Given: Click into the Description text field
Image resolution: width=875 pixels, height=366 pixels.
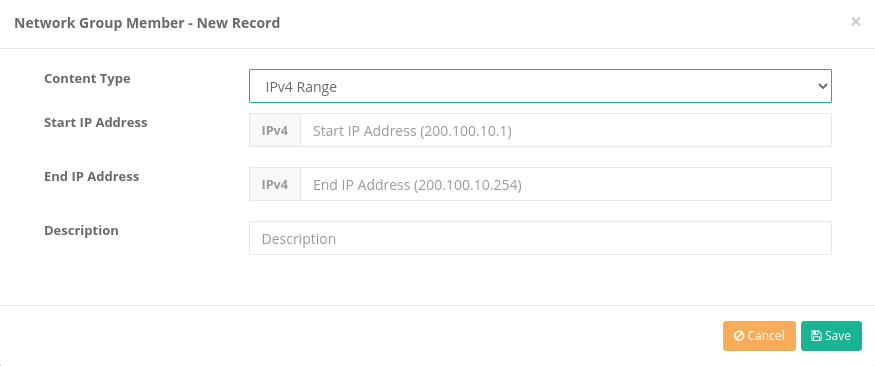Looking at the screenshot, I should [x=540, y=238].
